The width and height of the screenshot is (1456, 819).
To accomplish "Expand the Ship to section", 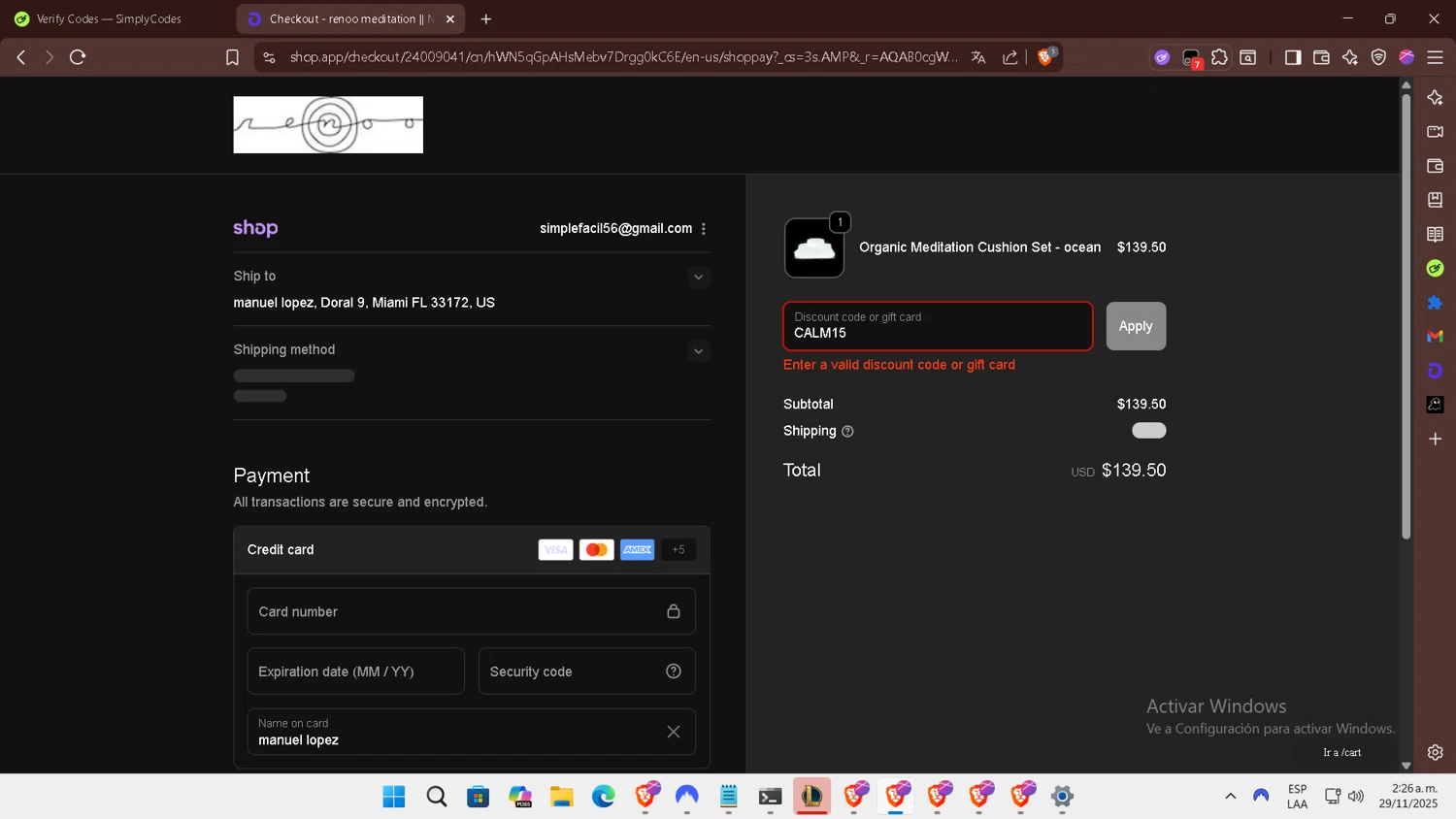I will pyautogui.click(x=698, y=278).
